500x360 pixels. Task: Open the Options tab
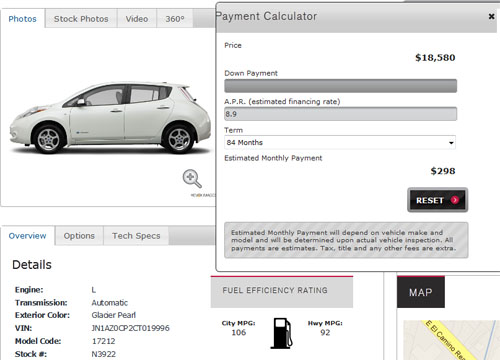pyautogui.click(x=79, y=236)
